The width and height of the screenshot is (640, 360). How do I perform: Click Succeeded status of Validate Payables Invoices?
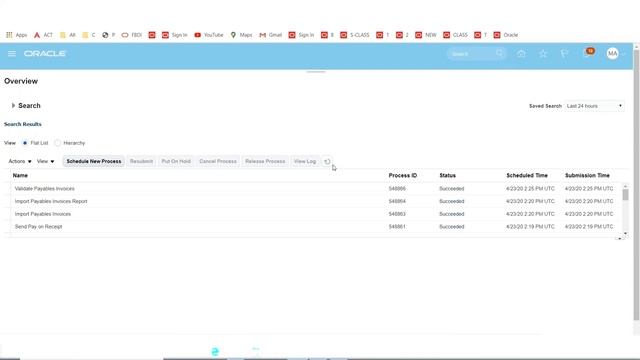(451, 189)
